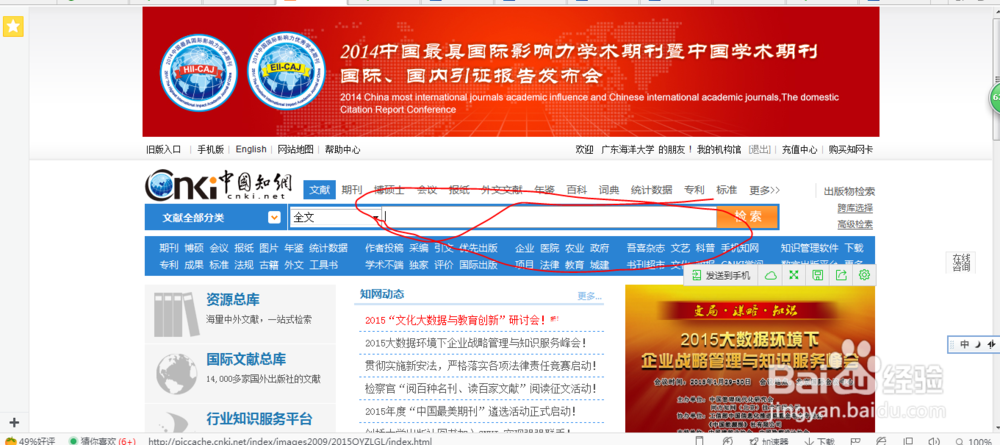1000x445 pixels.
Task: Click 手机知网 in blue navigation bar
Action: click(740, 248)
